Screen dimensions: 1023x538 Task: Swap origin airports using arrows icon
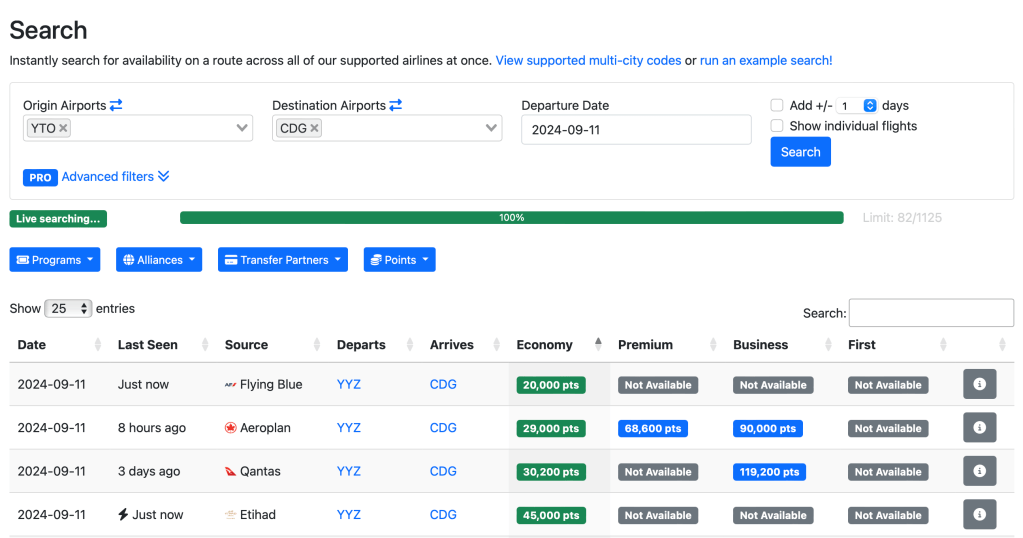tap(116, 105)
